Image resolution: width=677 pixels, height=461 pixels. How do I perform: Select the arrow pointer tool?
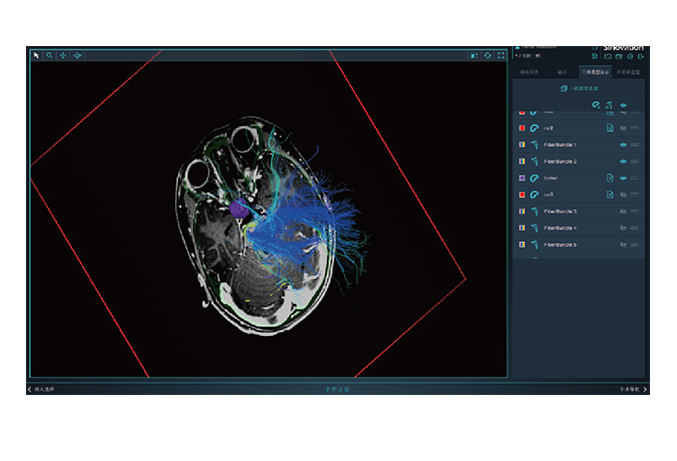pyautogui.click(x=36, y=55)
